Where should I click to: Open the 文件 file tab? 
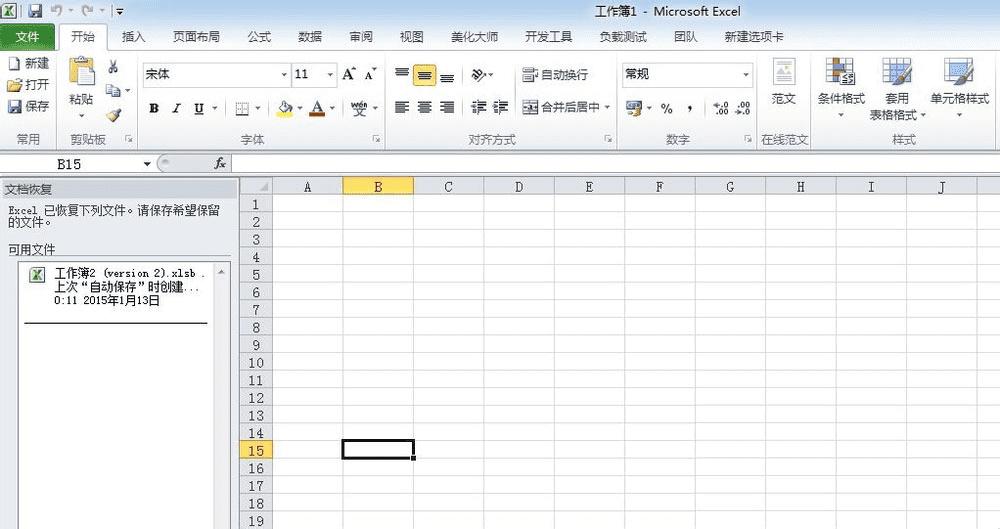27,37
